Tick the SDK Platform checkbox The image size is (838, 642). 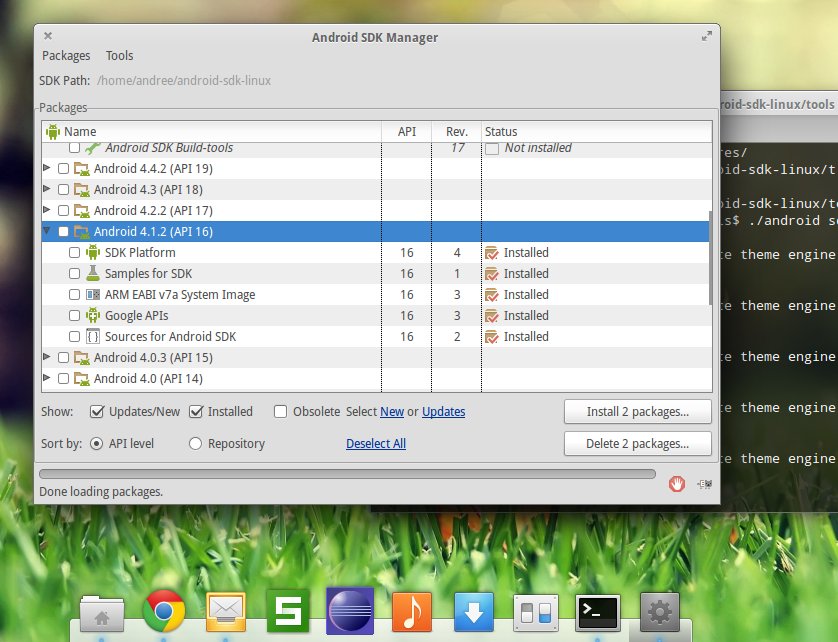tap(74, 252)
